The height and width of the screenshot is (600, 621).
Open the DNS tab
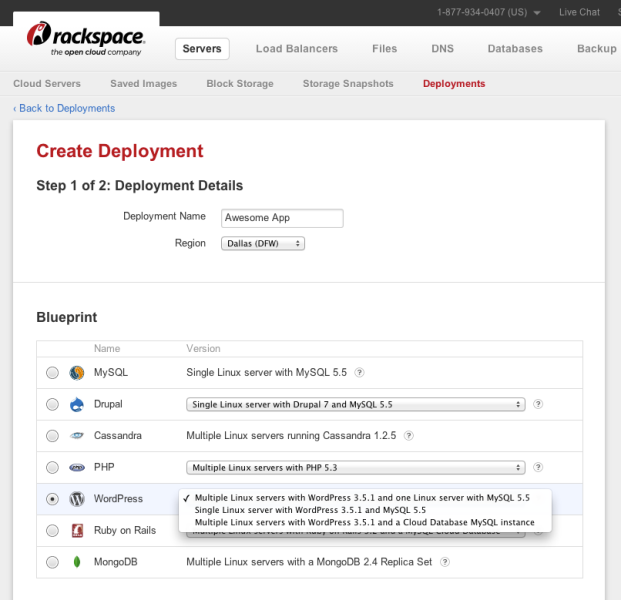pyautogui.click(x=442, y=49)
